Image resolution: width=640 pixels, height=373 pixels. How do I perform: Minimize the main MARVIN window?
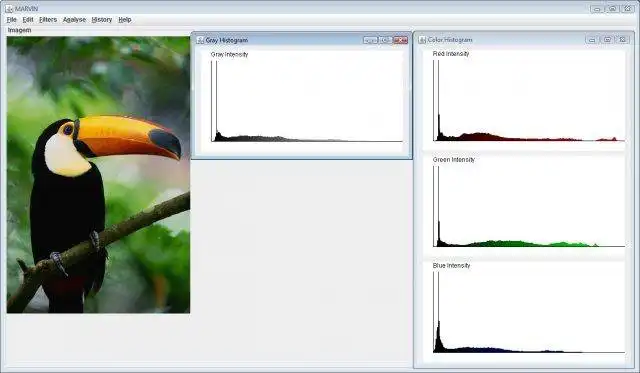[597, 9]
